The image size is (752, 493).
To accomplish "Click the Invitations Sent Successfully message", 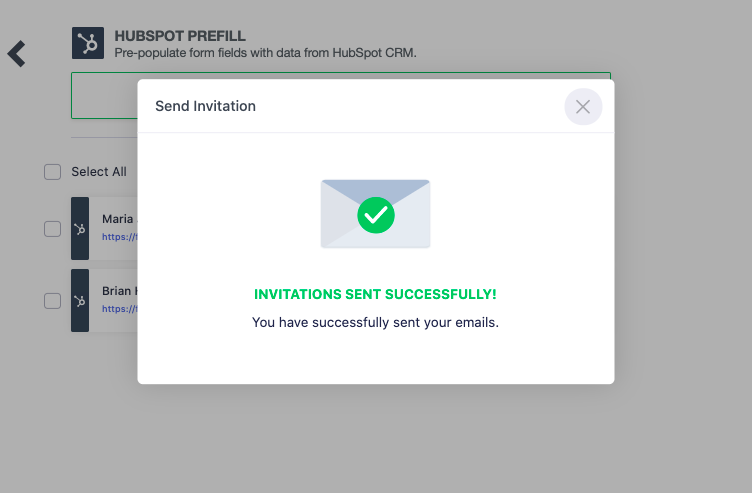I will [x=375, y=295].
